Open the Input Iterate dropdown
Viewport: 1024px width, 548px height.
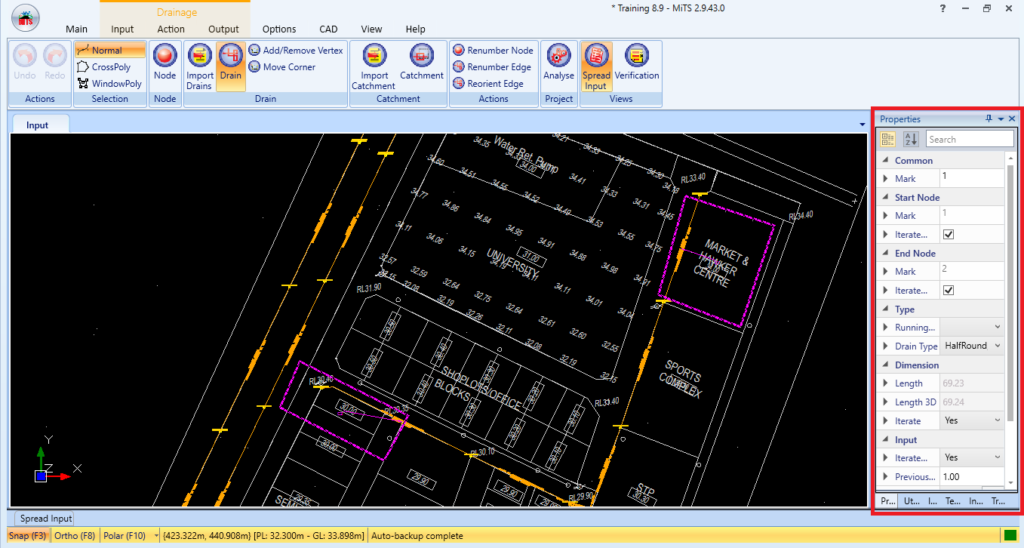997,457
